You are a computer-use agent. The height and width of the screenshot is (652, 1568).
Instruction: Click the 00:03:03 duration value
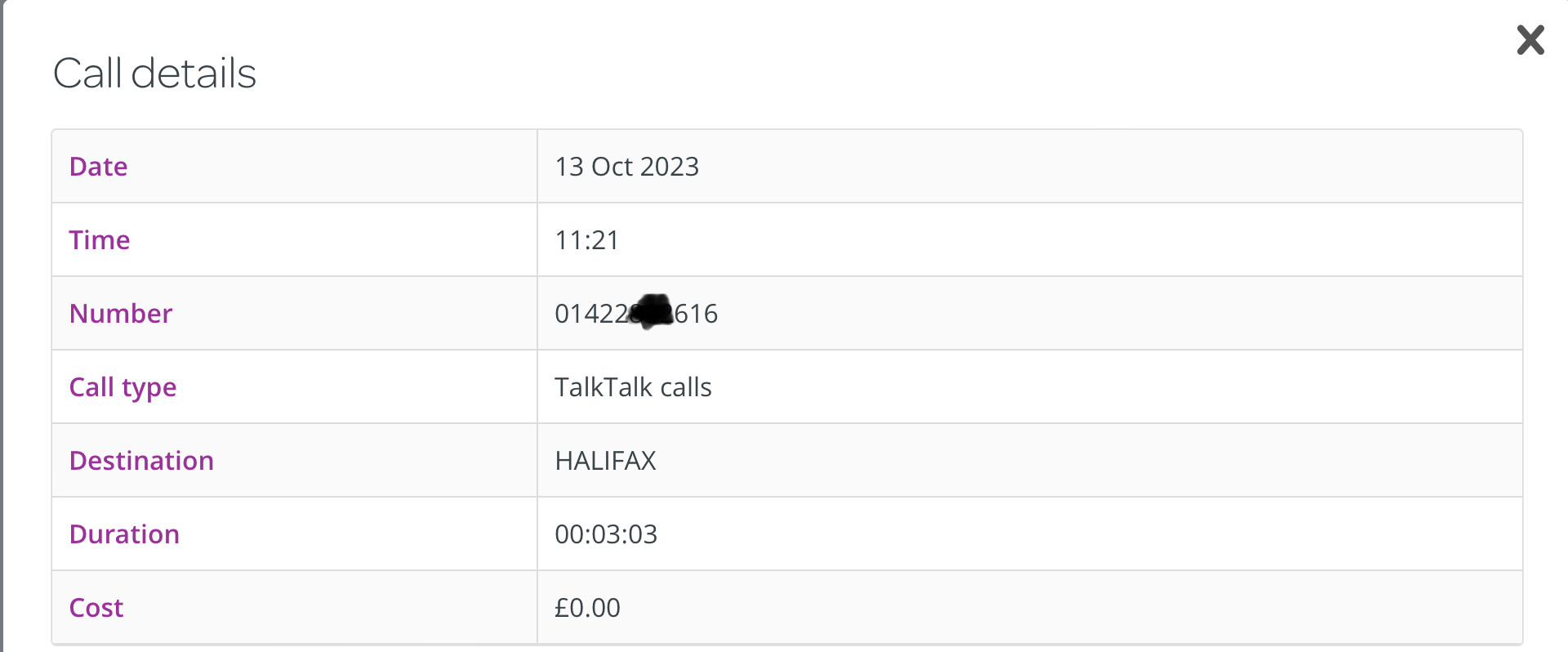606,534
